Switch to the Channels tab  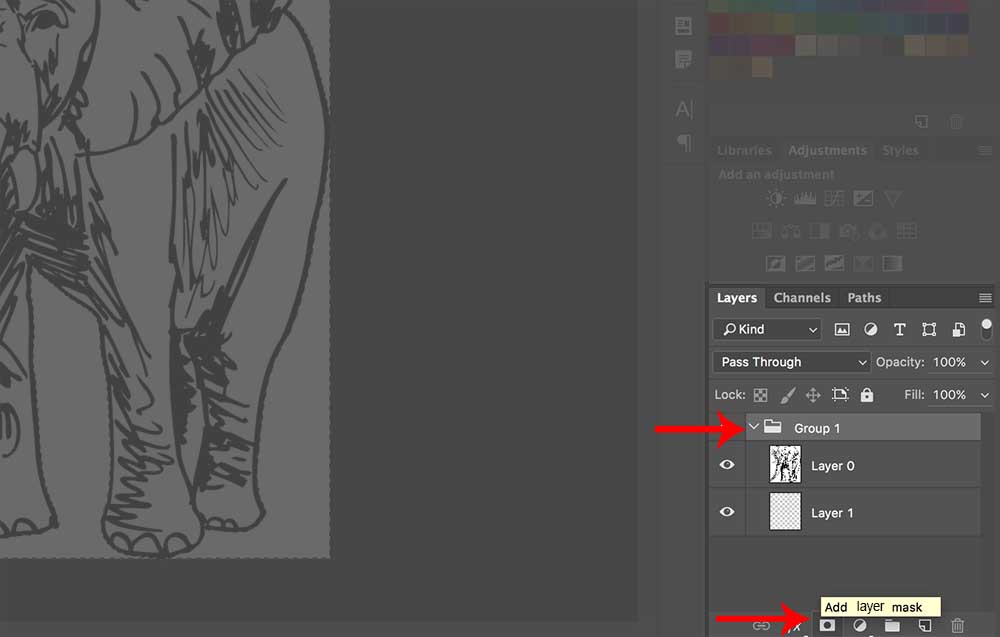tap(802, 297)
